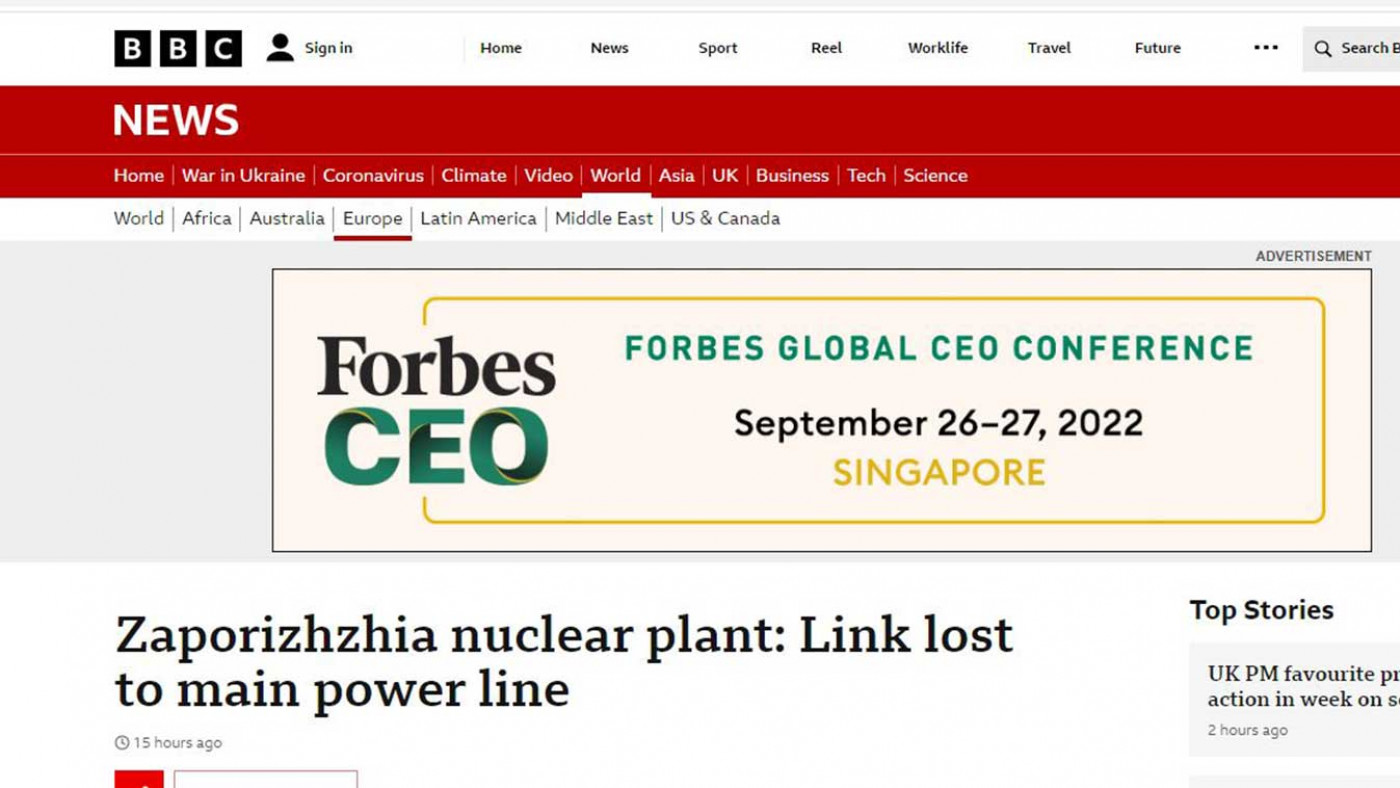Go to the Tech news section

pyautogui.click(x=866, y=175)
